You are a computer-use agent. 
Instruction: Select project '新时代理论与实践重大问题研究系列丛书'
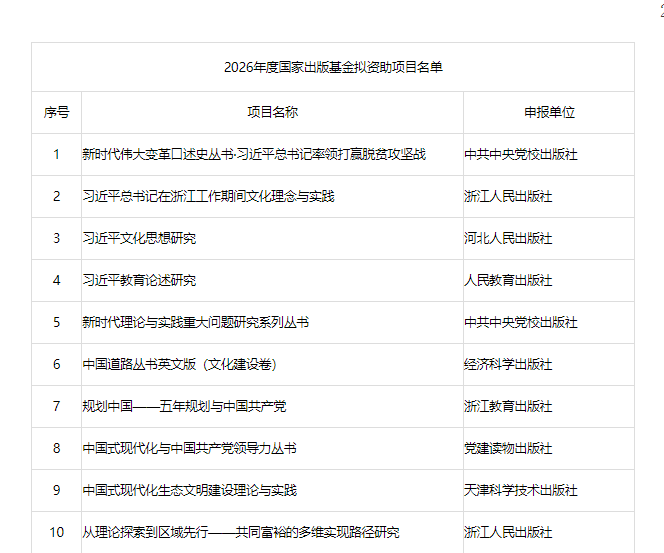tap(196, 322)
